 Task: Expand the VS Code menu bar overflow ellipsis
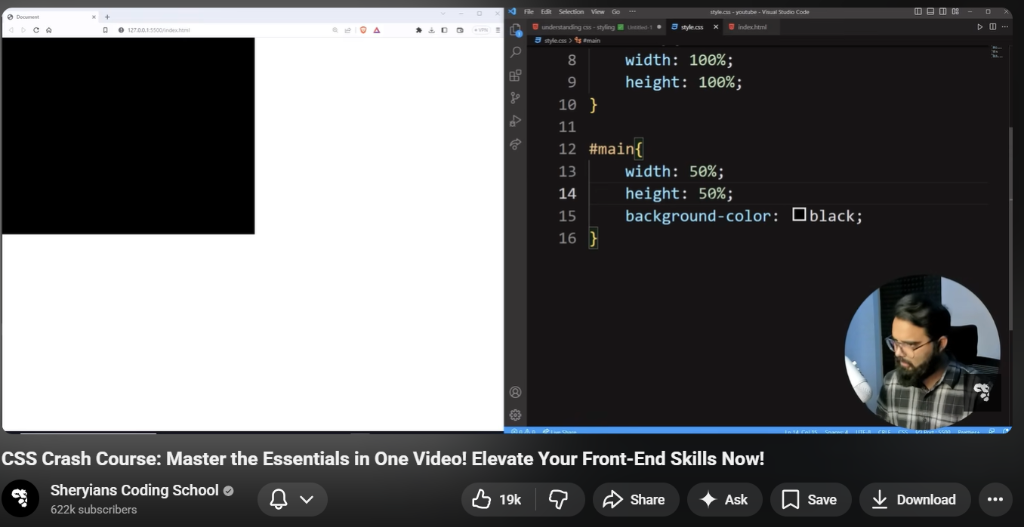tap(634, 11)
